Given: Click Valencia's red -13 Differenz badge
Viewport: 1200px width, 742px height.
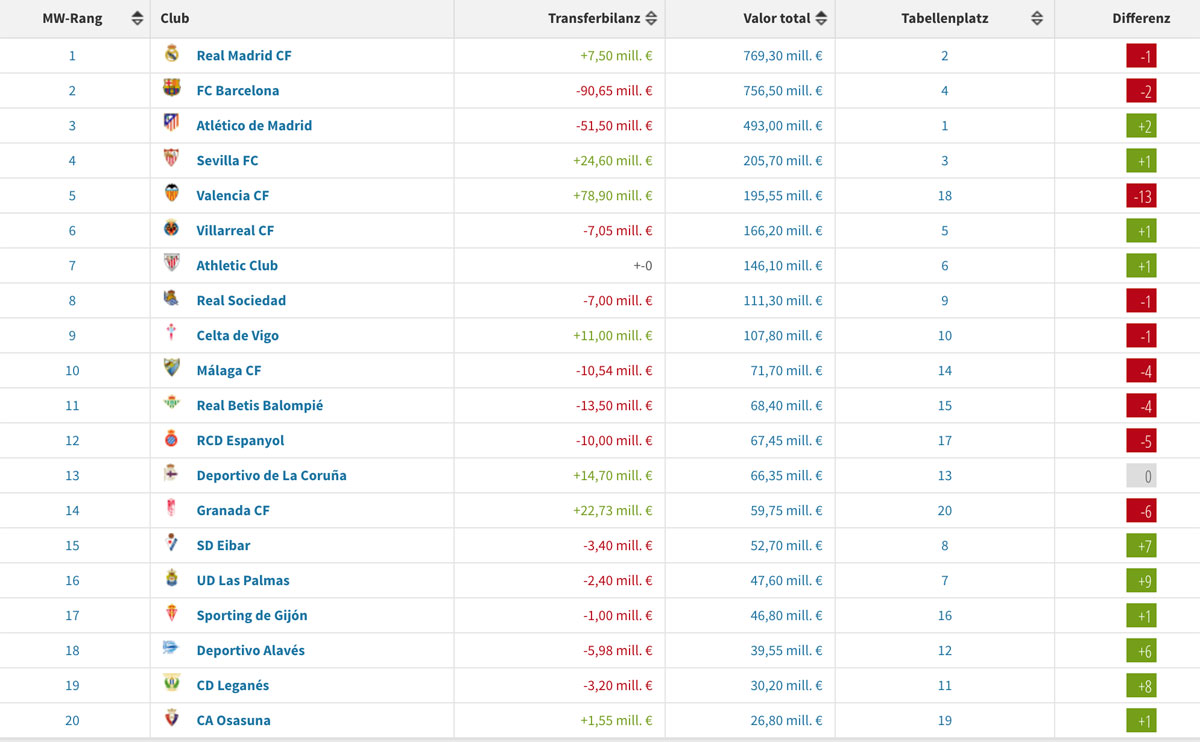Looking at the screenshot, I should click(x=1141, y=195).
